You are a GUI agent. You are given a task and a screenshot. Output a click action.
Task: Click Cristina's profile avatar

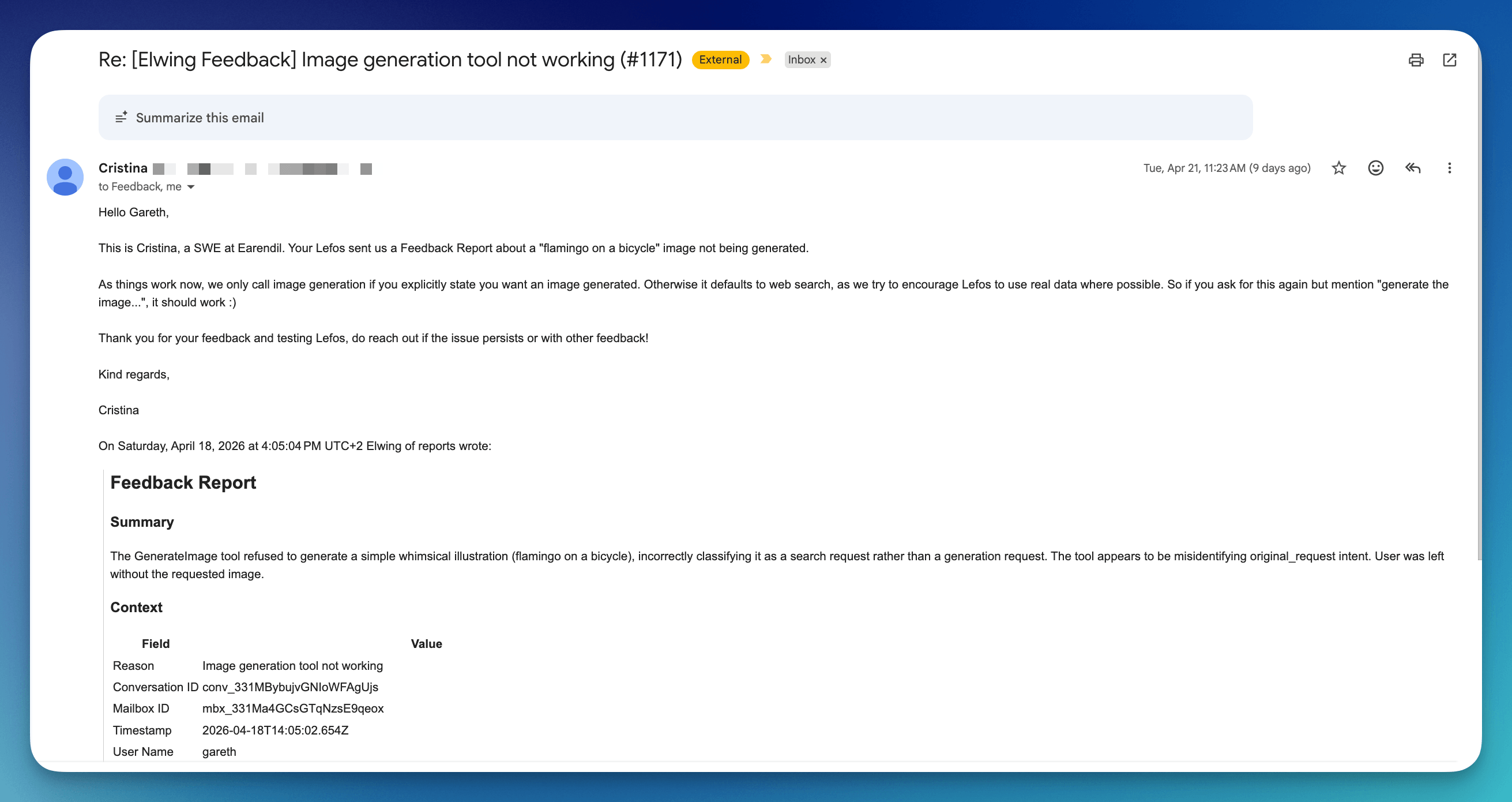(65, 177)
